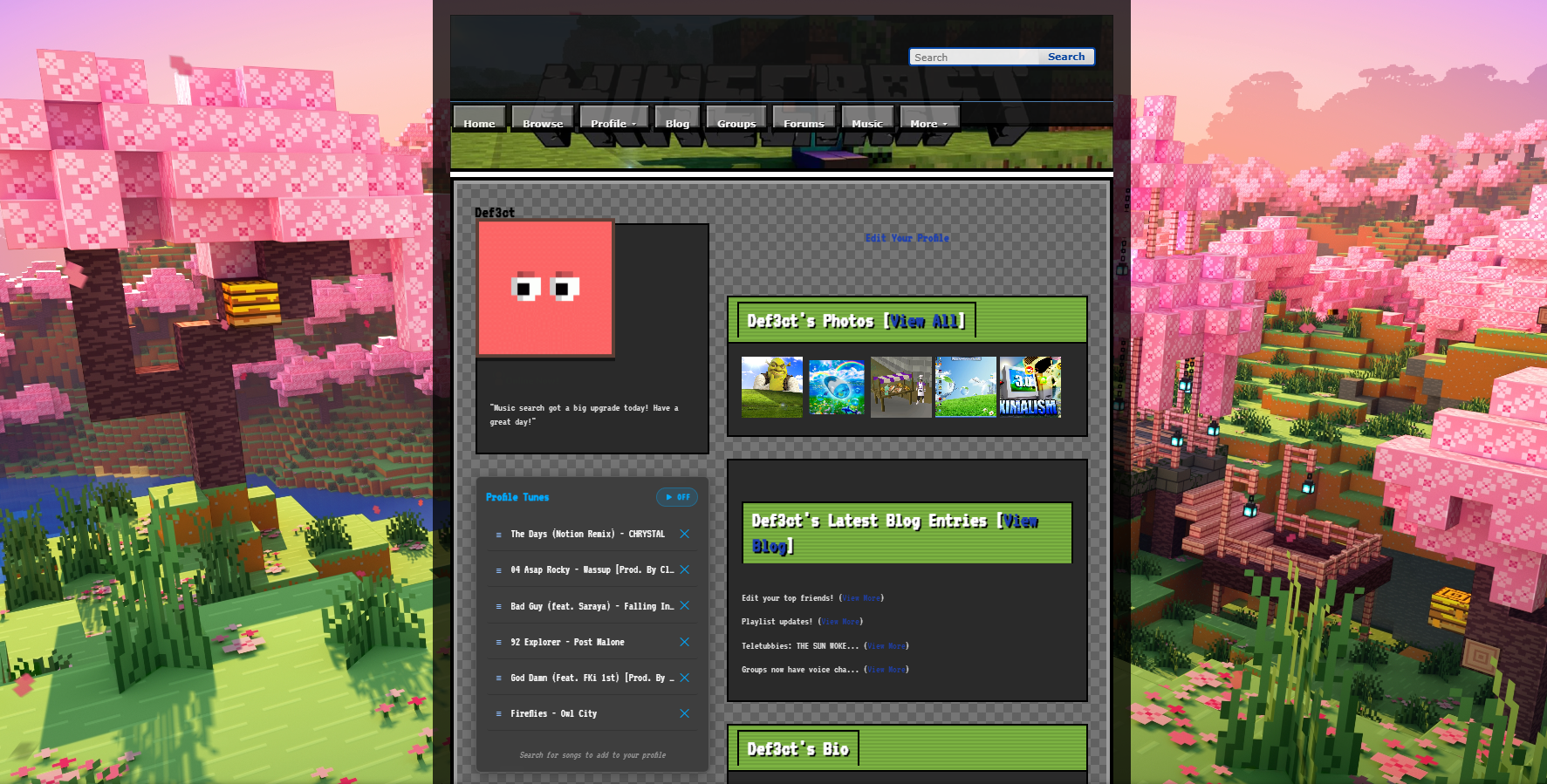This screenshot has width=1547, height=784.
Task: Remove The Days (Notion Remix) from tunes
Action: [x=684, y=534]
